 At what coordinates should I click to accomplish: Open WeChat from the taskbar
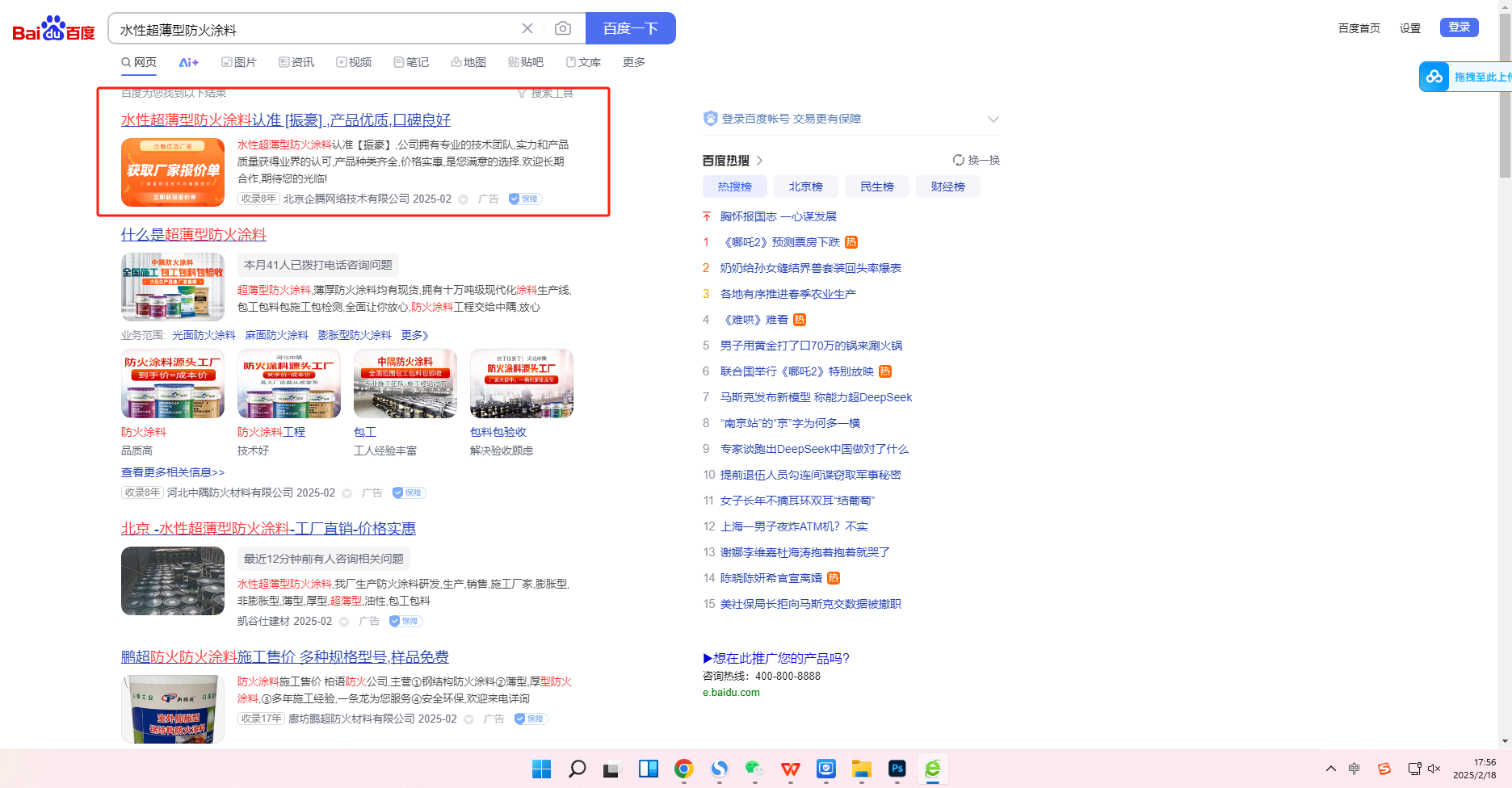(754, 769)
